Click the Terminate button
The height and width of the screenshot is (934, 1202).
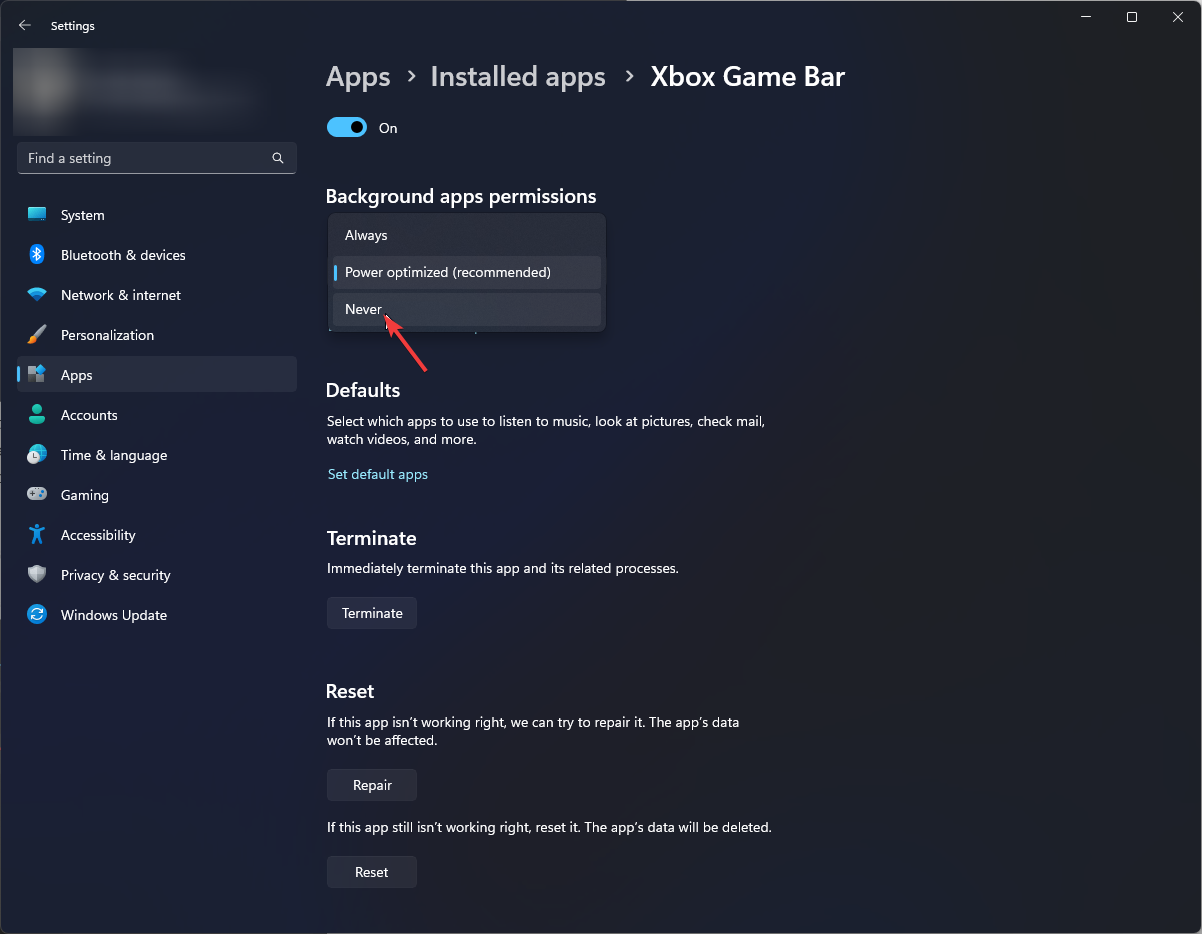[x=372, y=613]
